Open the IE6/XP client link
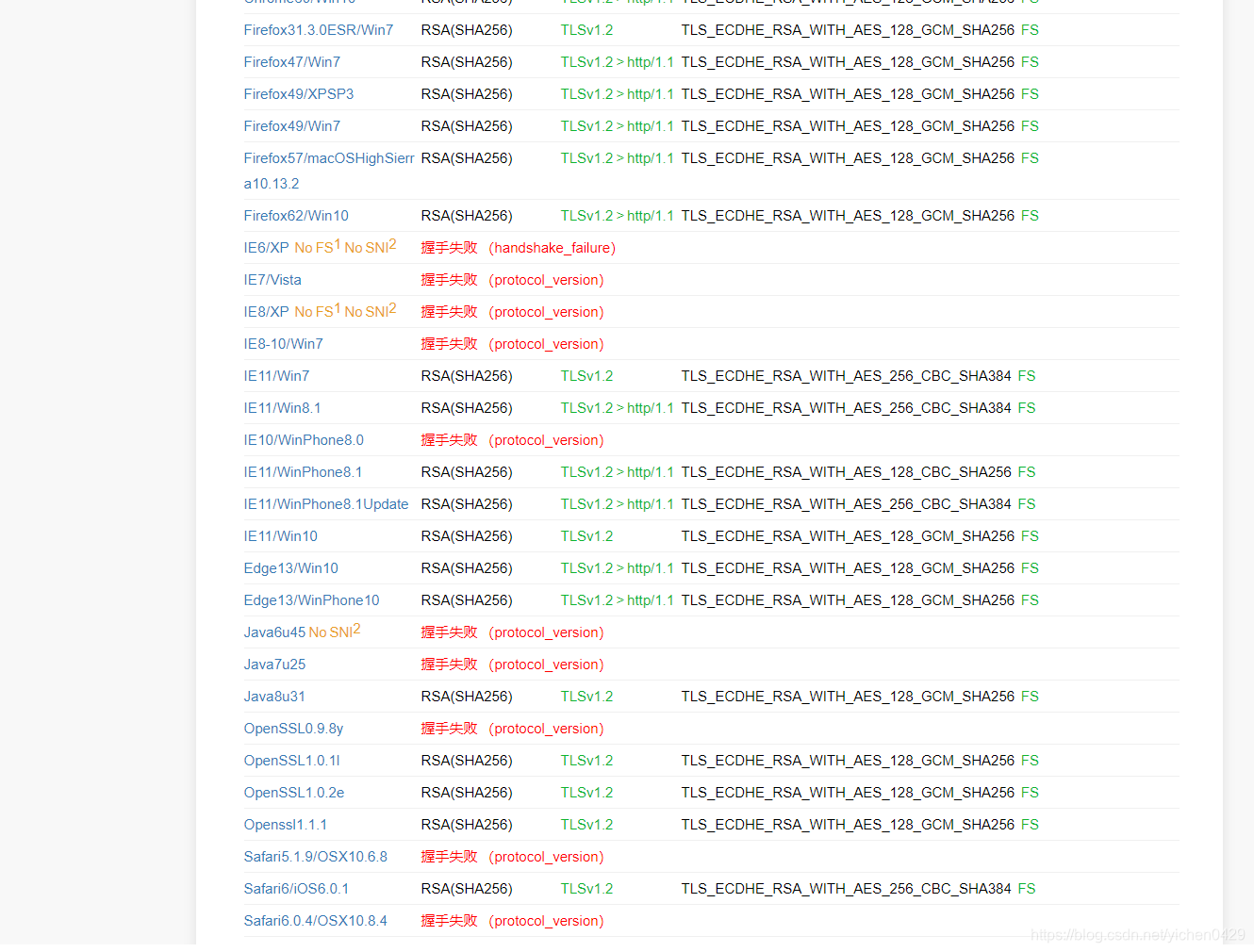1254x952 pixels. point(266,248)
